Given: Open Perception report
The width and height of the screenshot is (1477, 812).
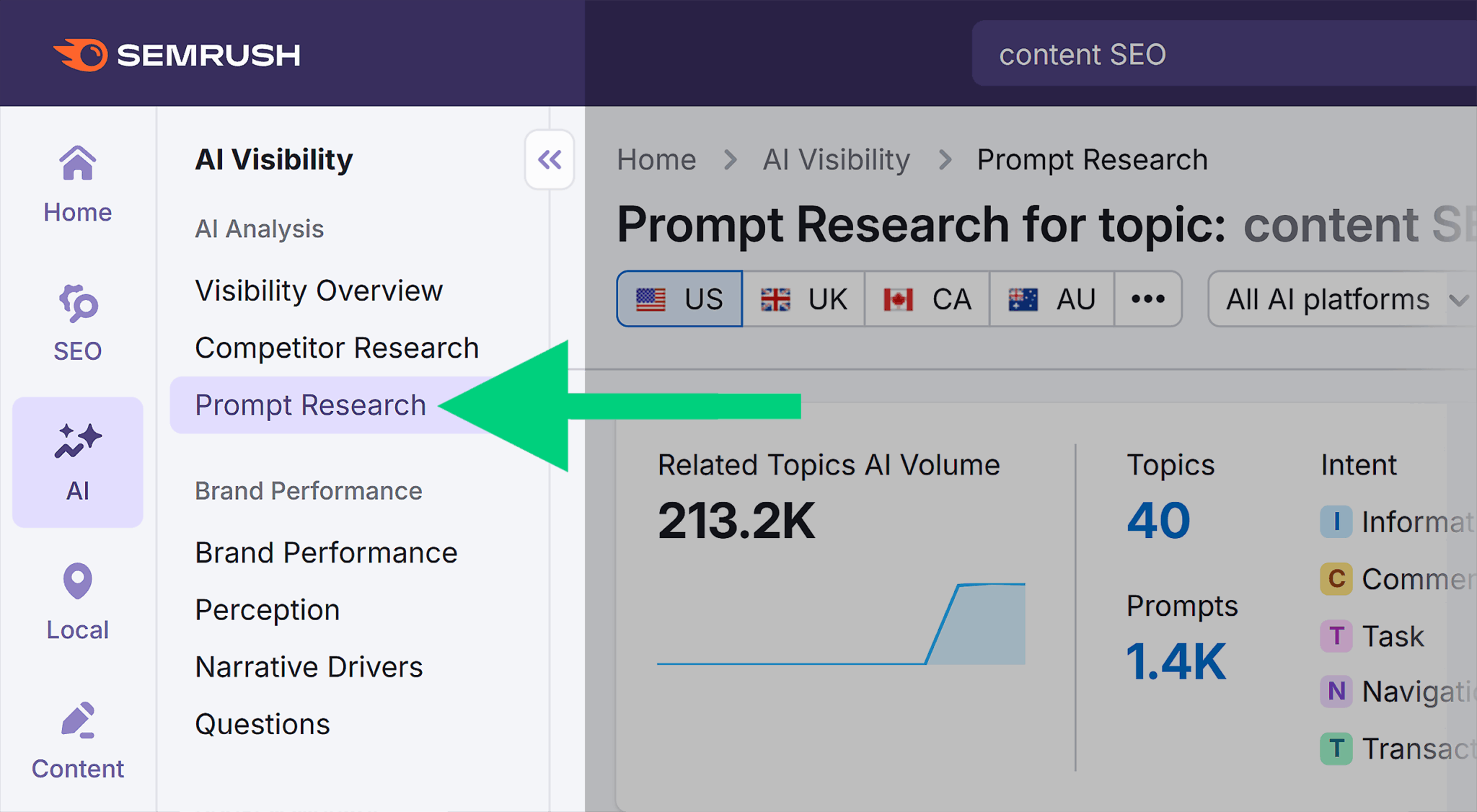Looking at the screenshot, I should 268,610.
